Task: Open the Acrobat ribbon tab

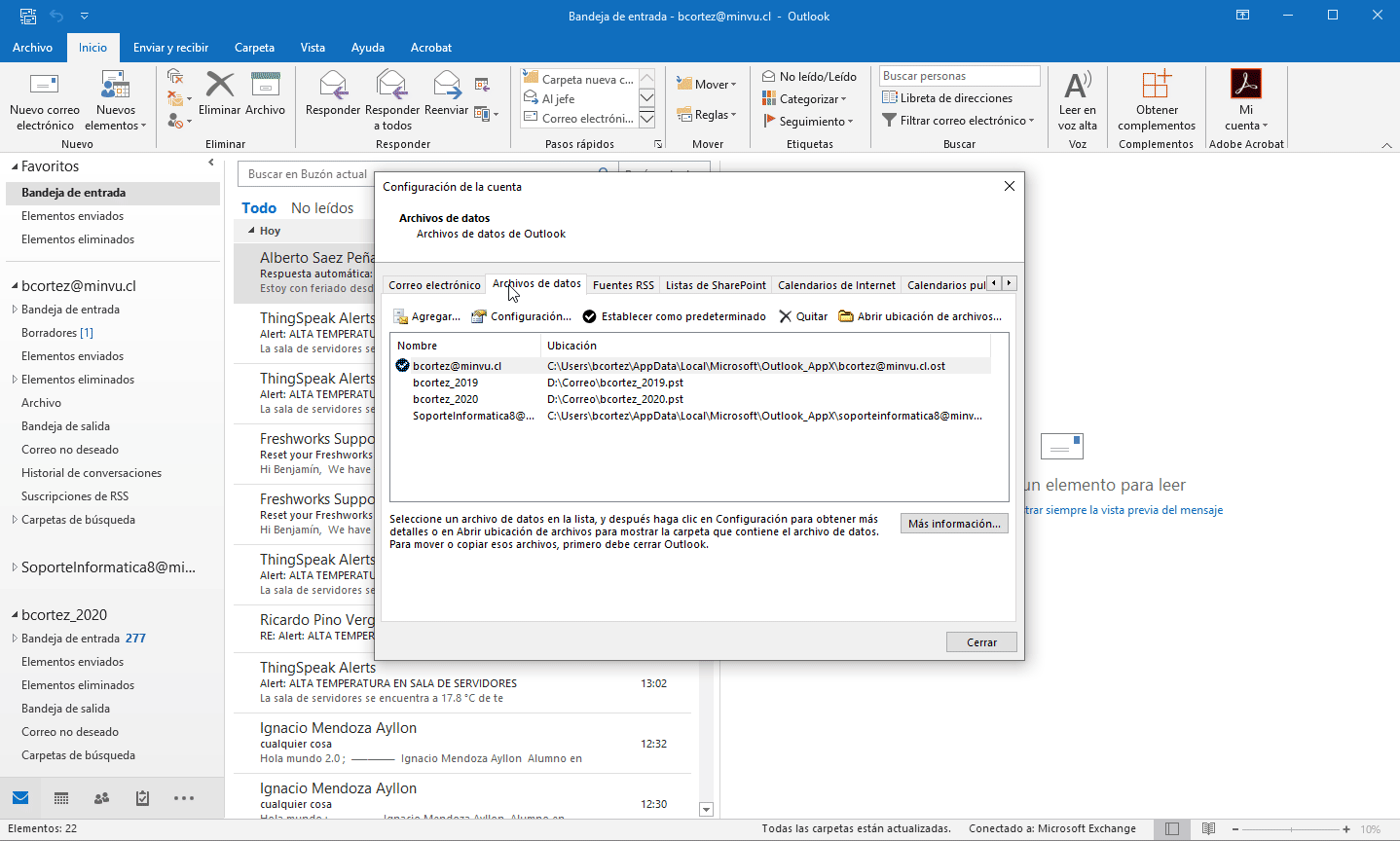Action: tap(430, 48)
